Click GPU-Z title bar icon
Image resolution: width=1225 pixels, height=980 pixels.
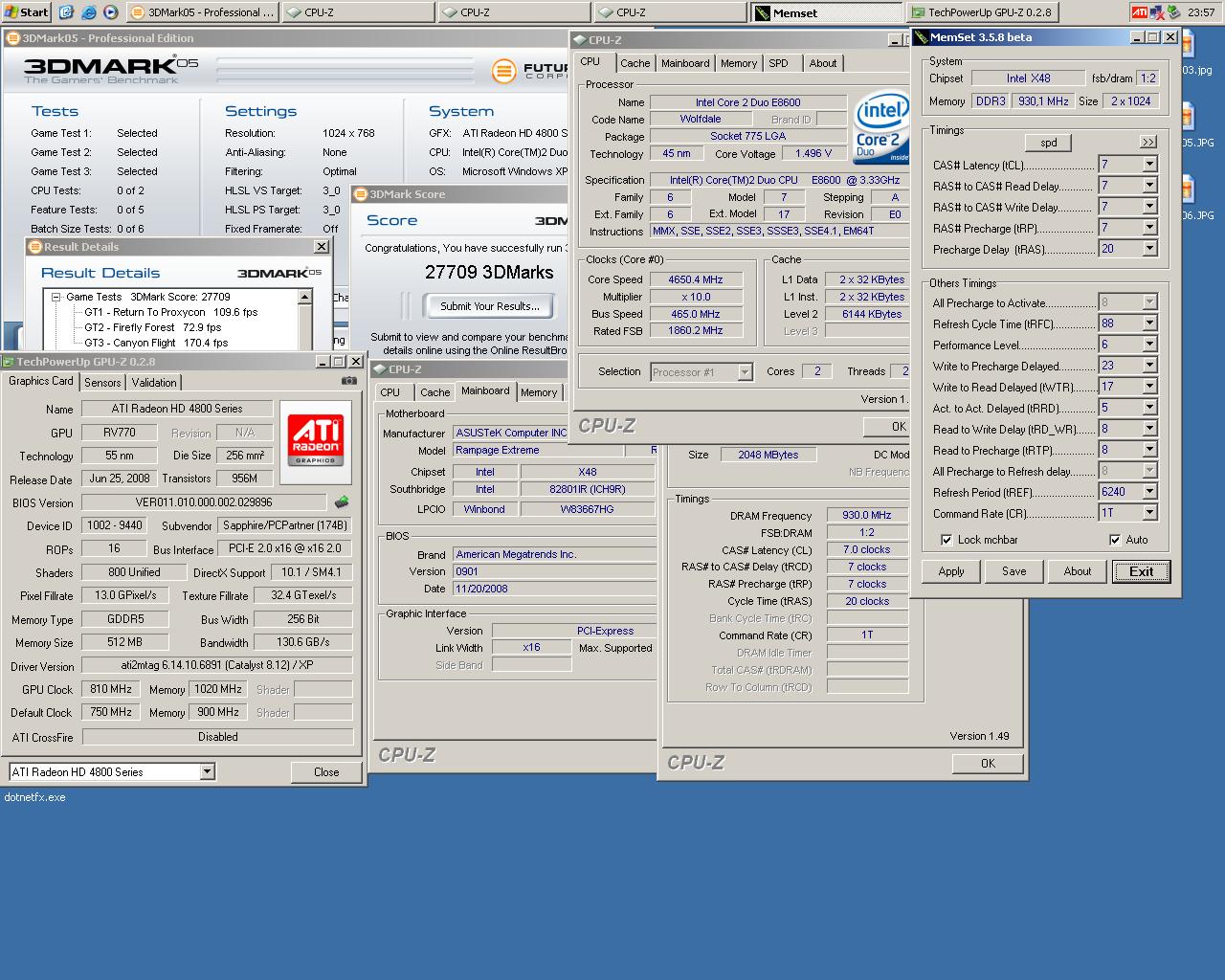coord(9,362)
